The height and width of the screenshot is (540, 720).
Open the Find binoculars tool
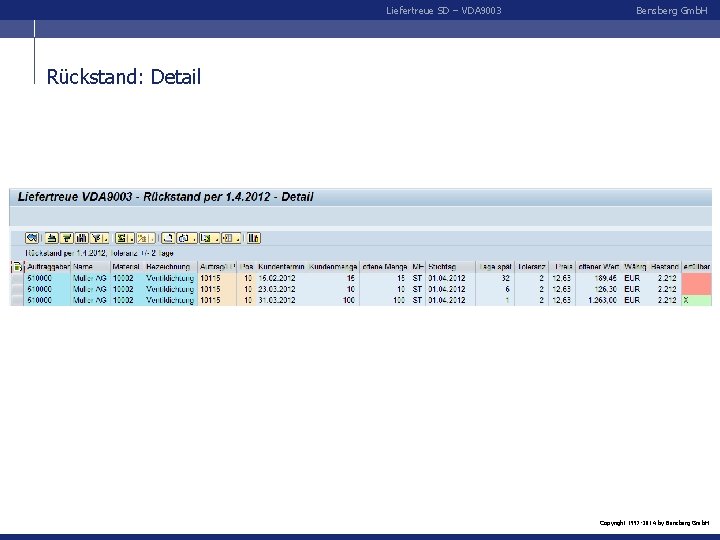(81, 238)
